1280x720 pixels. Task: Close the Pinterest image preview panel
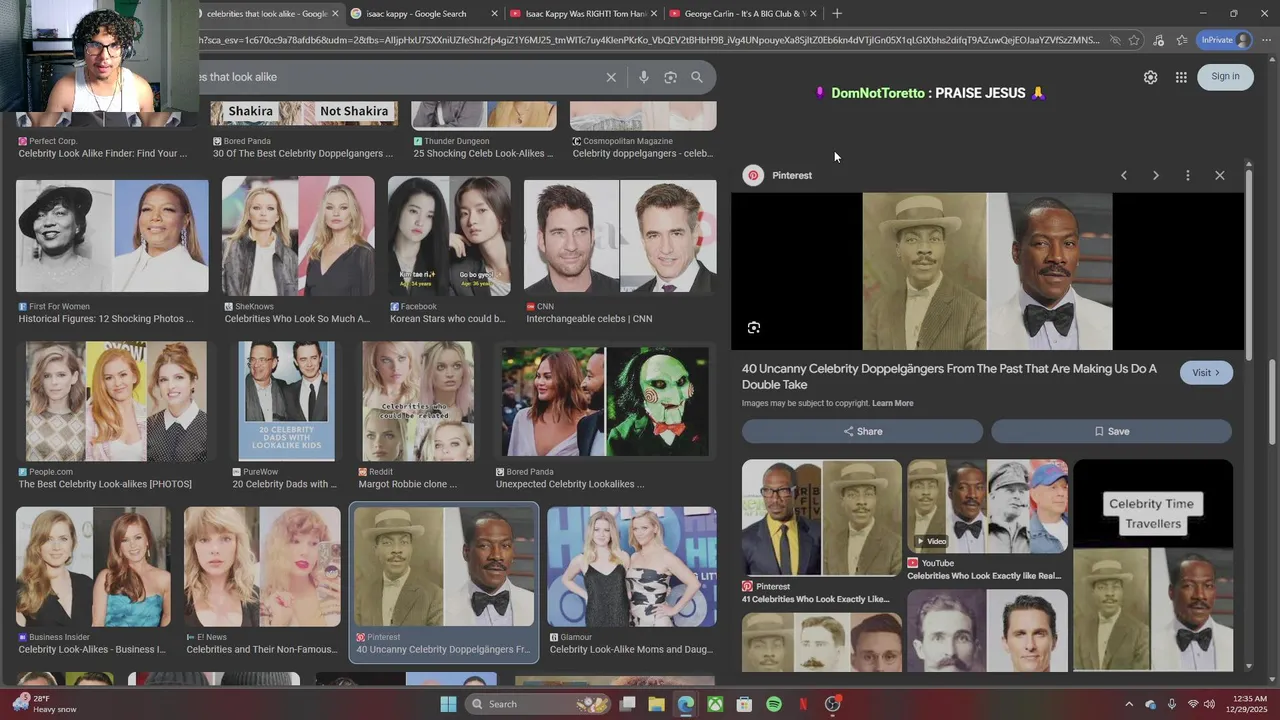coord(1219,175)
